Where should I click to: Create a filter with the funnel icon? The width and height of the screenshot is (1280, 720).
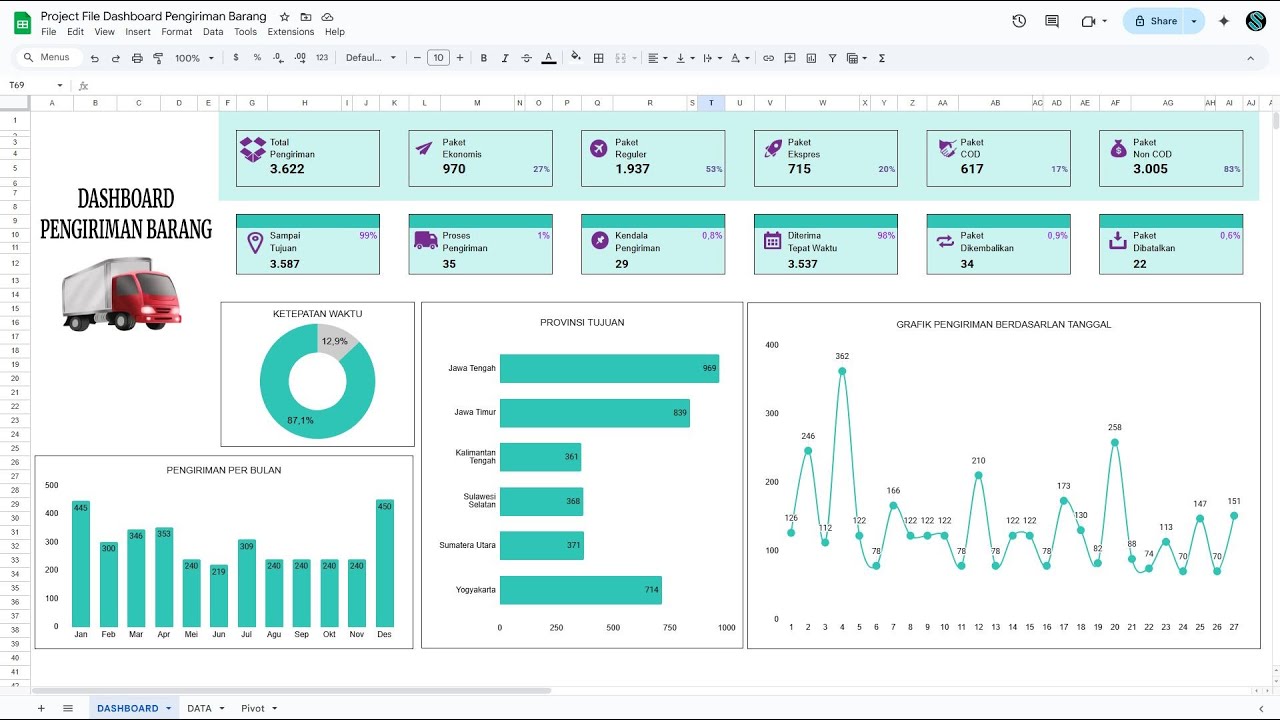pos(832,58)
